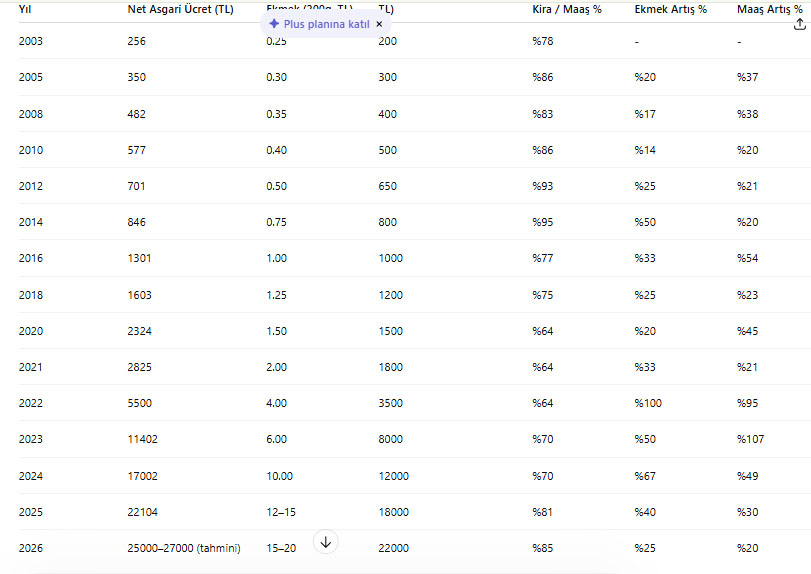This screenshot has width=811, height=574.
Task: Click the 2003 year cell
Action: [x=31, y=41]
